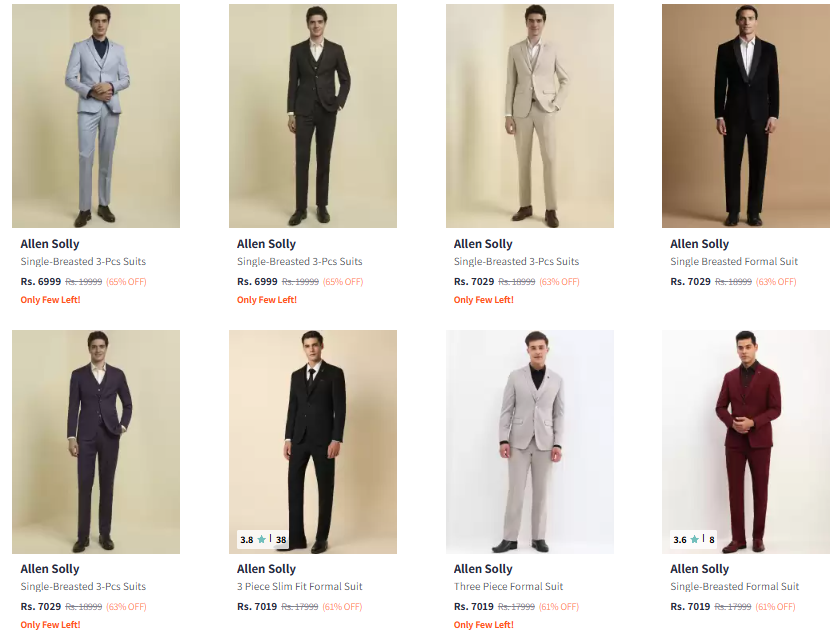
Task: Click the "Single Breasted Formal Suit" title under the black tuxedo
Action: coord(734,262)
